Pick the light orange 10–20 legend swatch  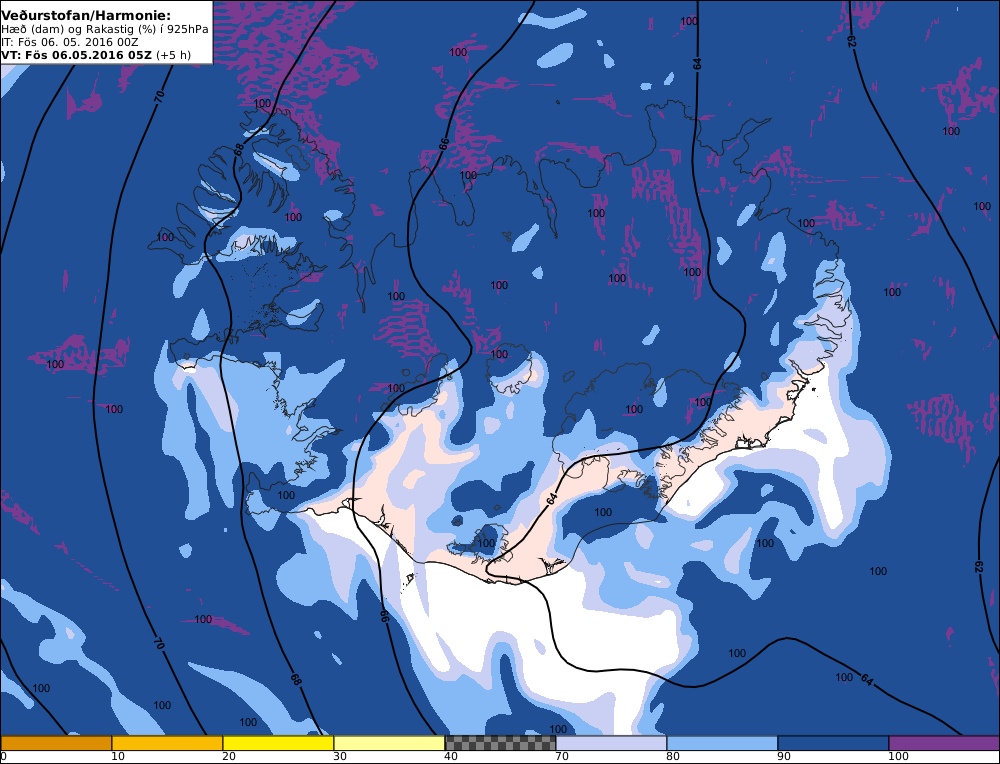click(x=167, y=743)
